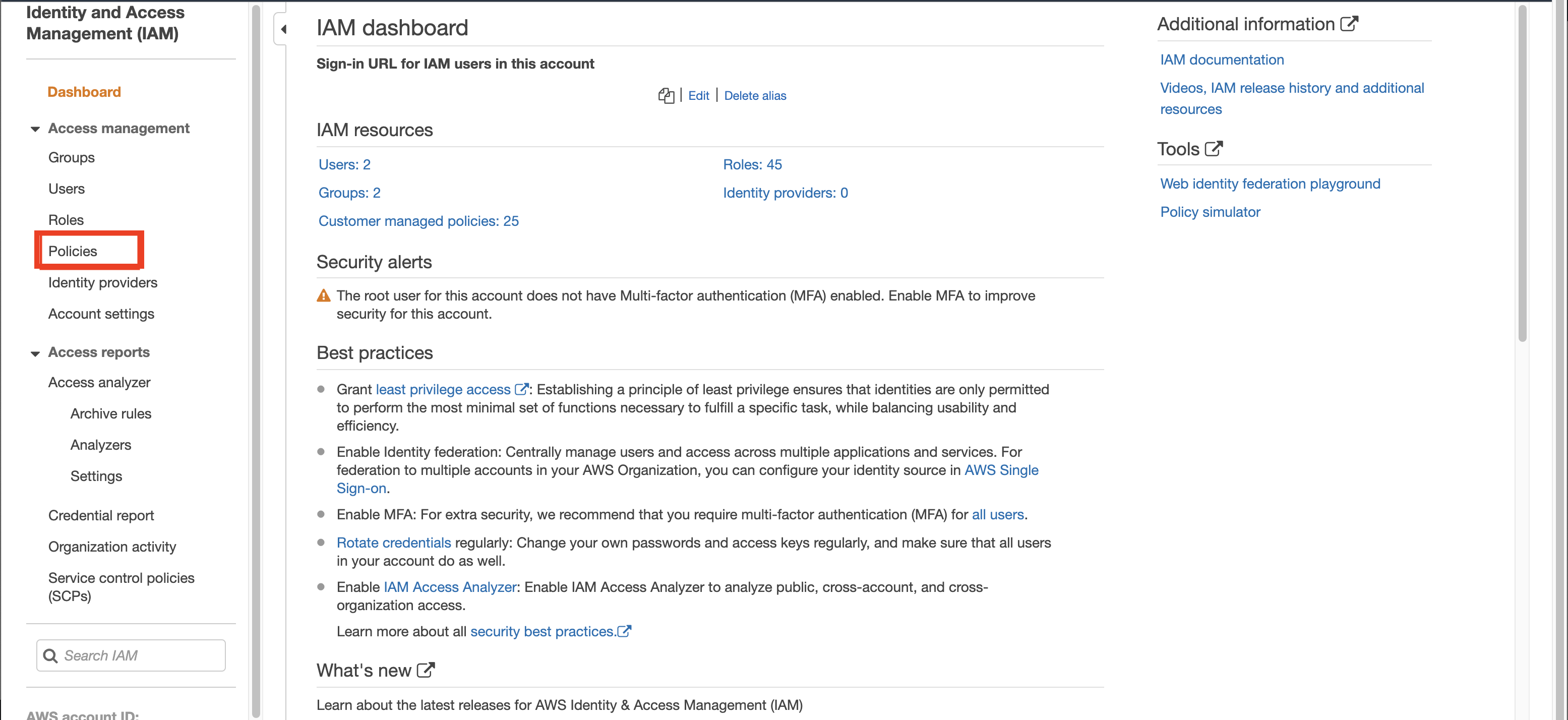Click the MFA root user security alert text
This screenshot has width=1568, height=720.
(x=685, y=305)
